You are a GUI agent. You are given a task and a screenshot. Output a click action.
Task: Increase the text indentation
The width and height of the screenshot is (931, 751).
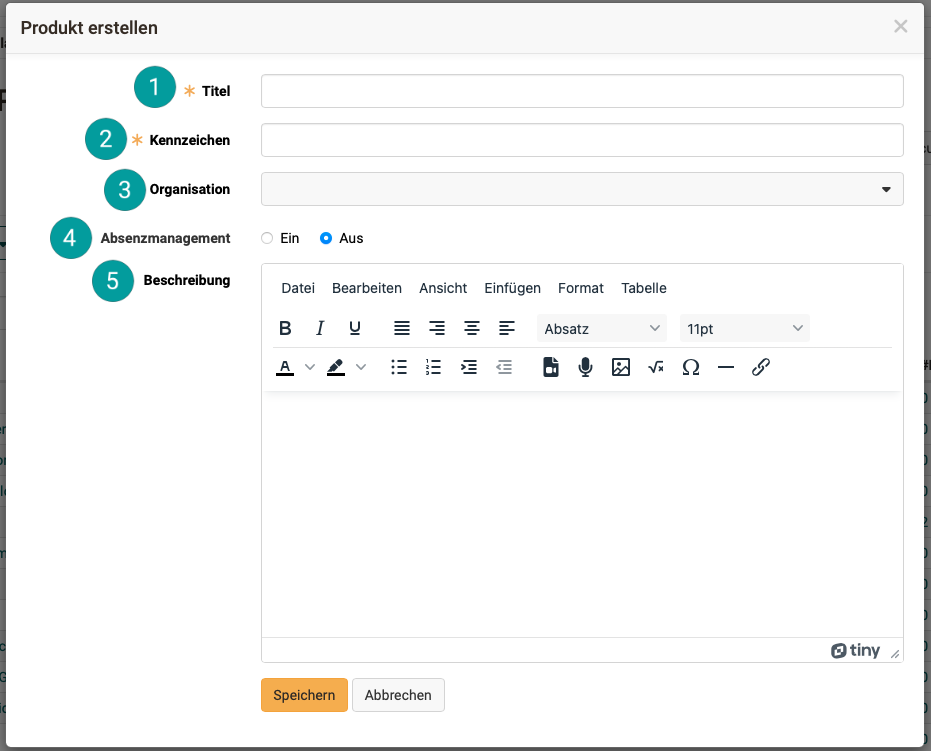[469, 367]
